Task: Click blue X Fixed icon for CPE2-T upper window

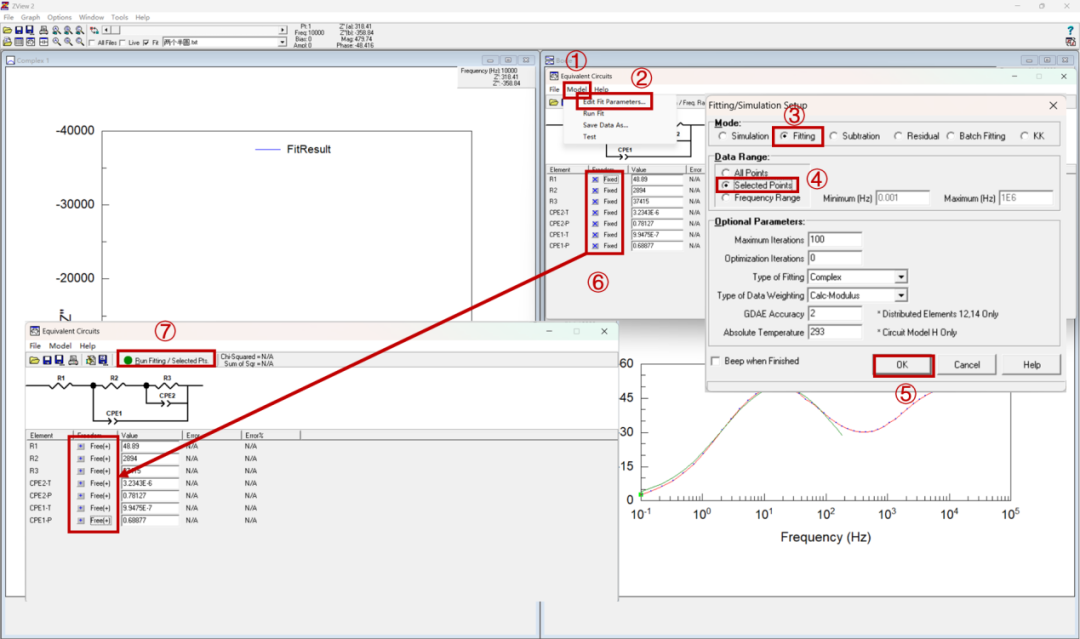Action: tap(595, 213)
